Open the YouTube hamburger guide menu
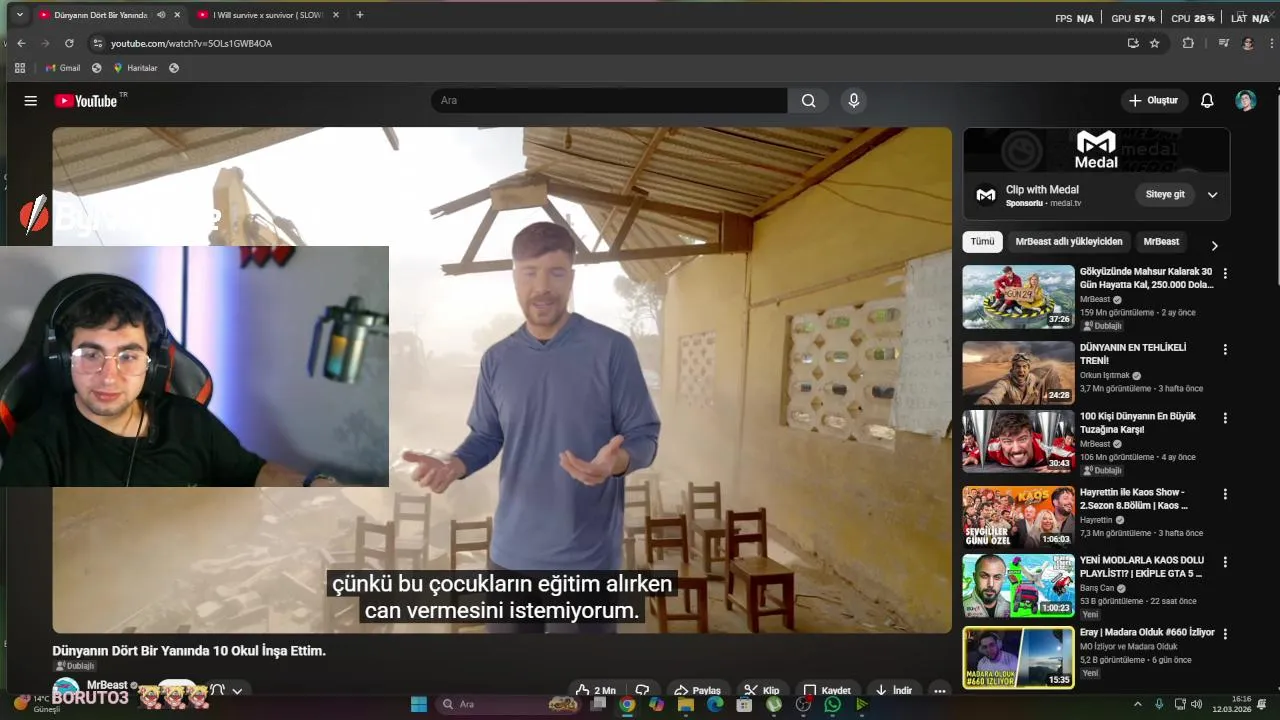Viewport: 1280px width, 720px height. click(x=30, y=100)
